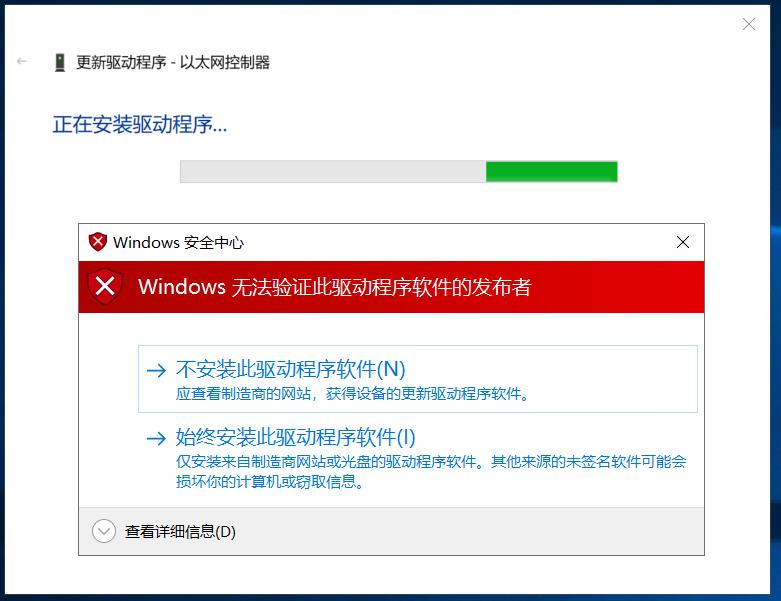The height and width of the screenshot is (601, 781).
Task: Close the Windows 安全中心 dialog
Action: coord(683,242)
